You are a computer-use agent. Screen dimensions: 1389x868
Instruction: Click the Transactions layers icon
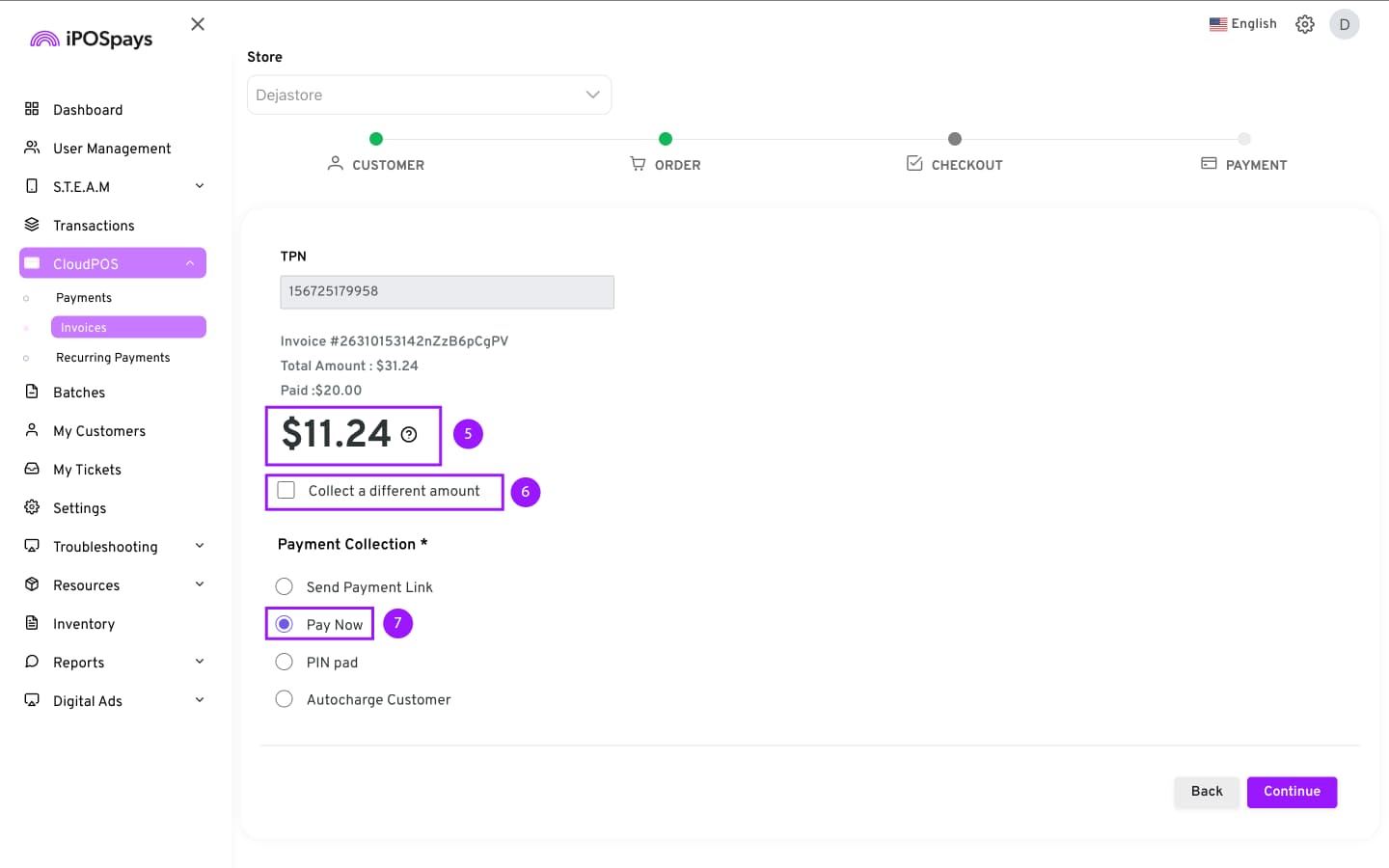(32, 225)
